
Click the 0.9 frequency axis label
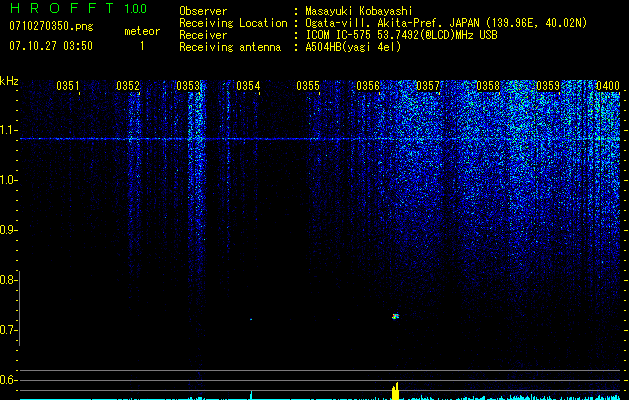8,230
